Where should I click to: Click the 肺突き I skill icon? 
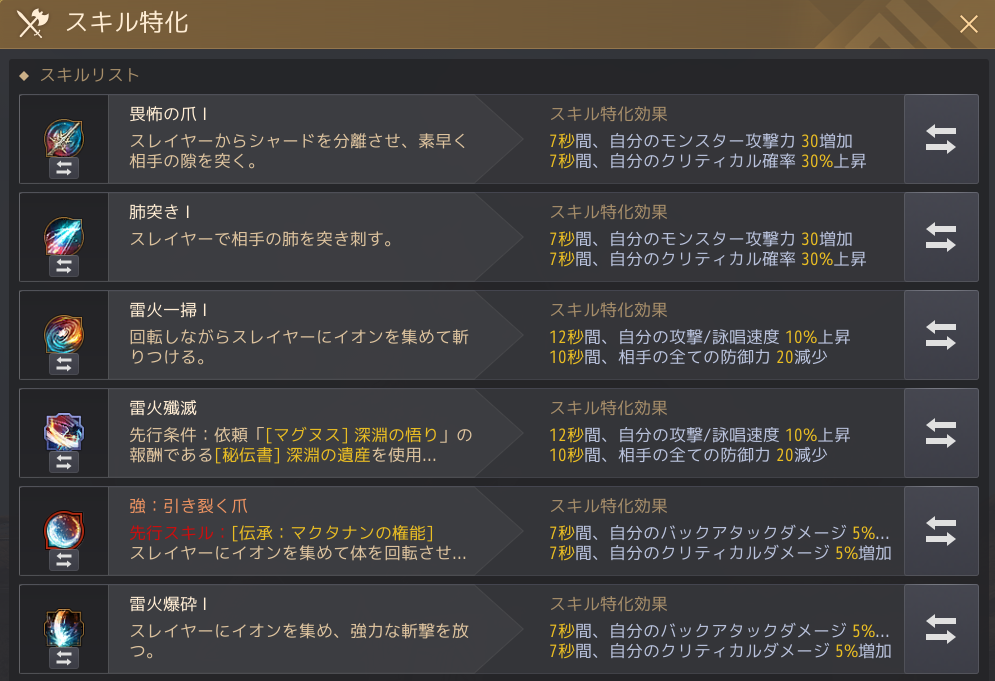click(x=63, y=232)
